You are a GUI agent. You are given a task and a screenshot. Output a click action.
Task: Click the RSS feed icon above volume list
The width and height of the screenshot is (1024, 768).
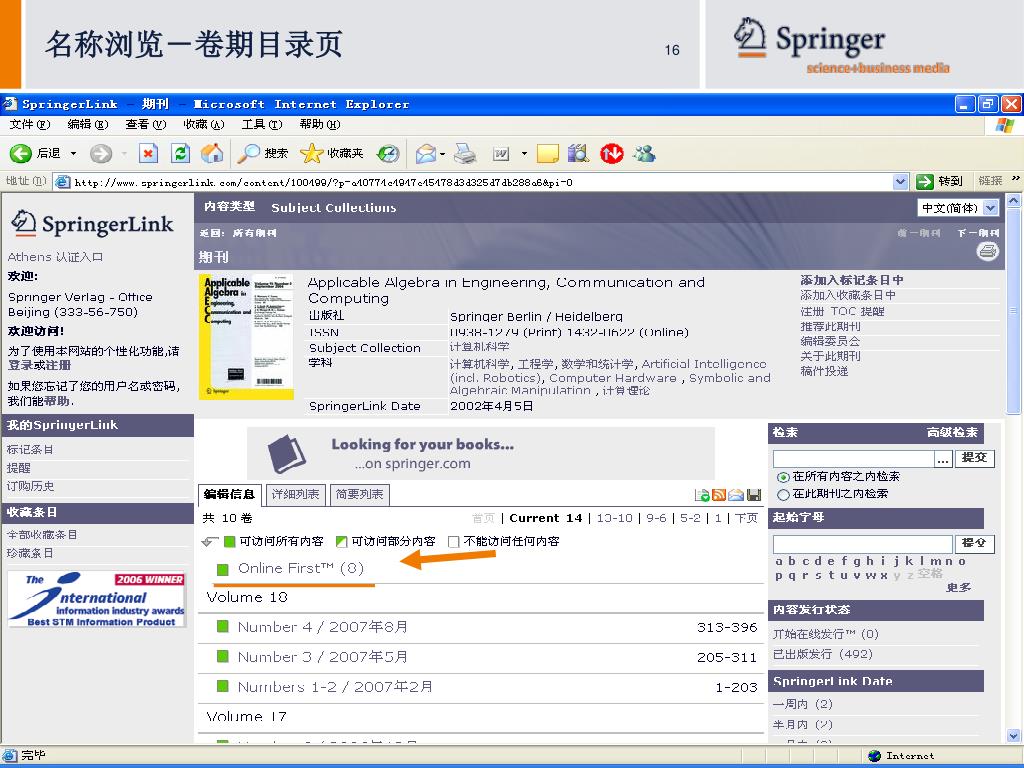tap(719, 495)
